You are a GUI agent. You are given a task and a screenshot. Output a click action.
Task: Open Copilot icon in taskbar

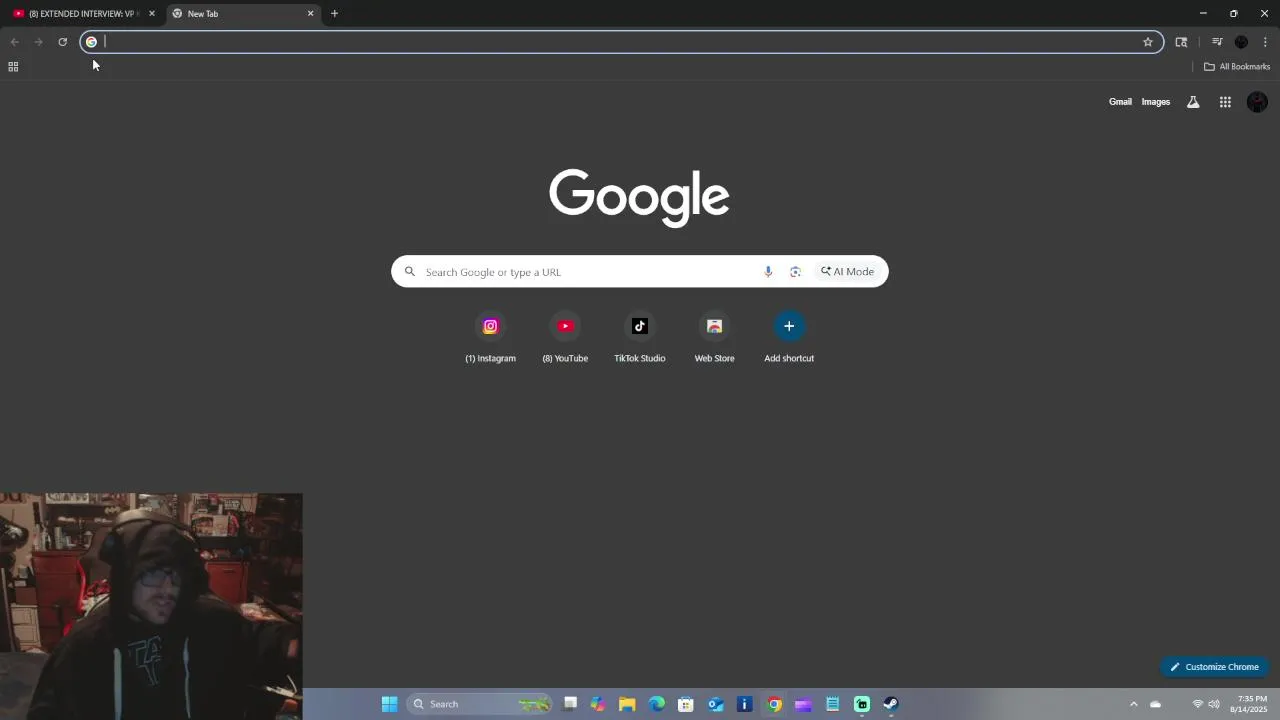point(598,704)
